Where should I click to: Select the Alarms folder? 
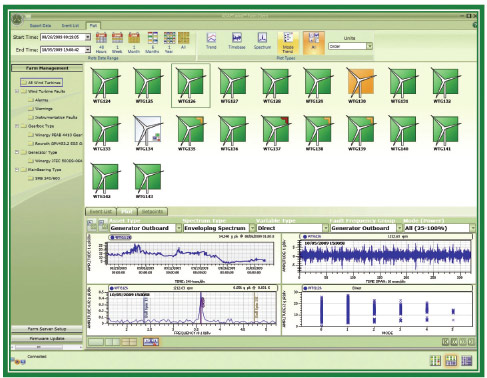pos(38,100)
